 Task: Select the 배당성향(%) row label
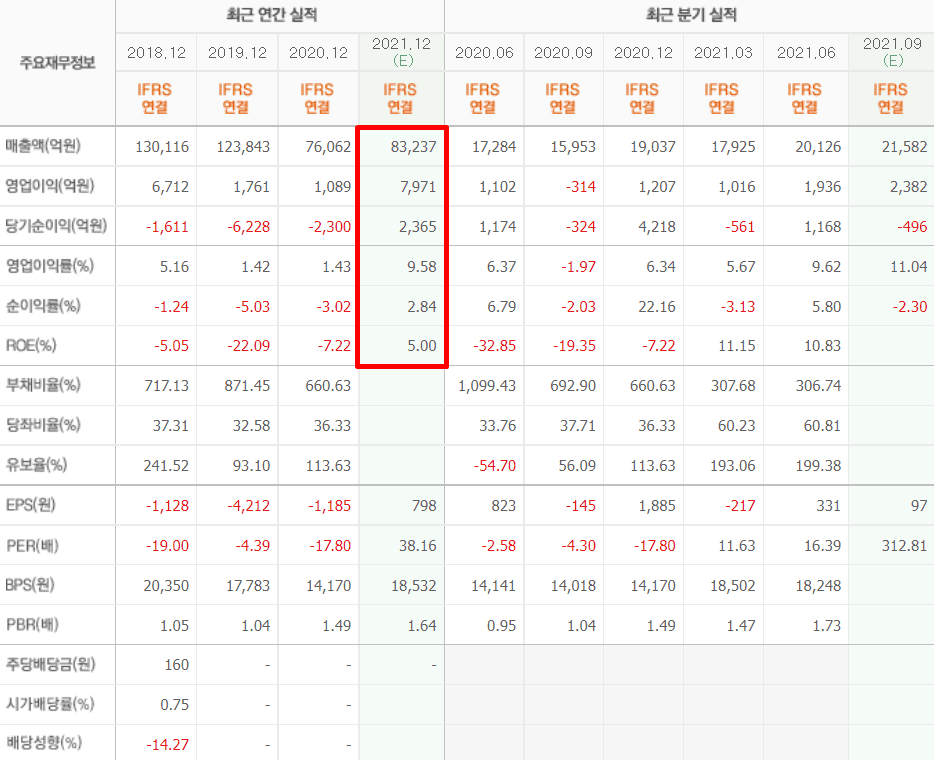(43, 743)
